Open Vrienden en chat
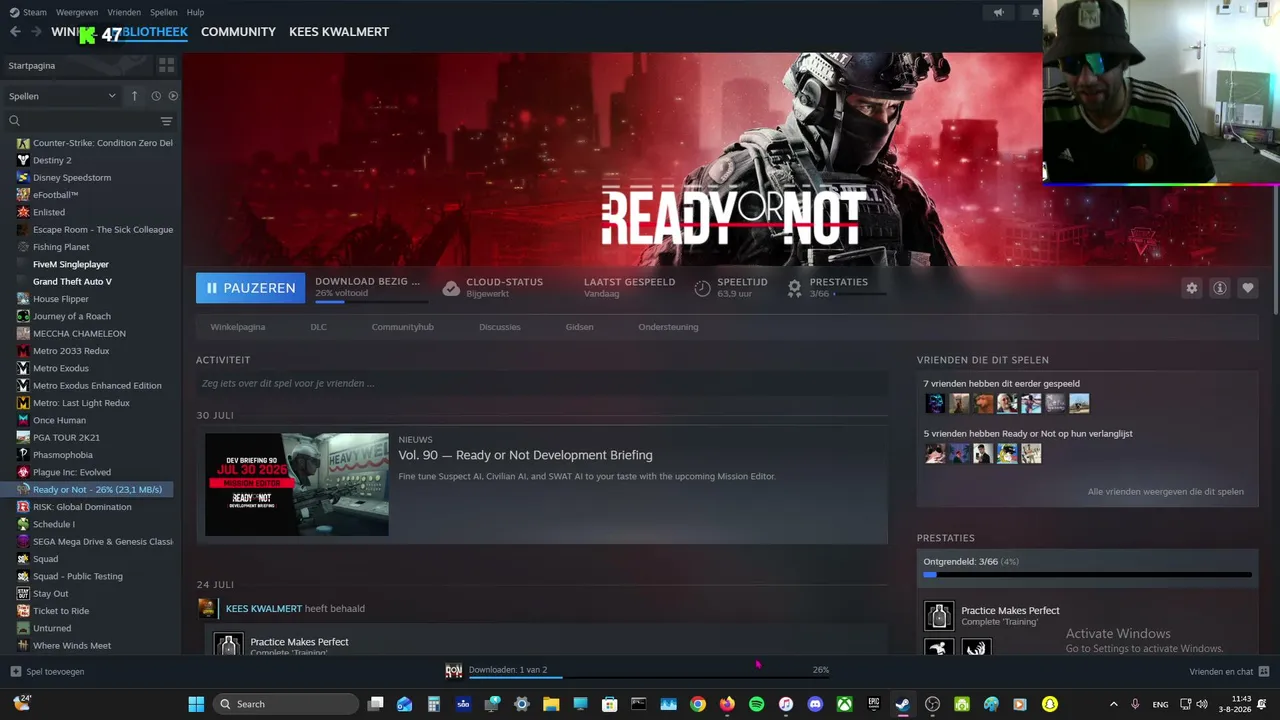 click(1229, 672)
